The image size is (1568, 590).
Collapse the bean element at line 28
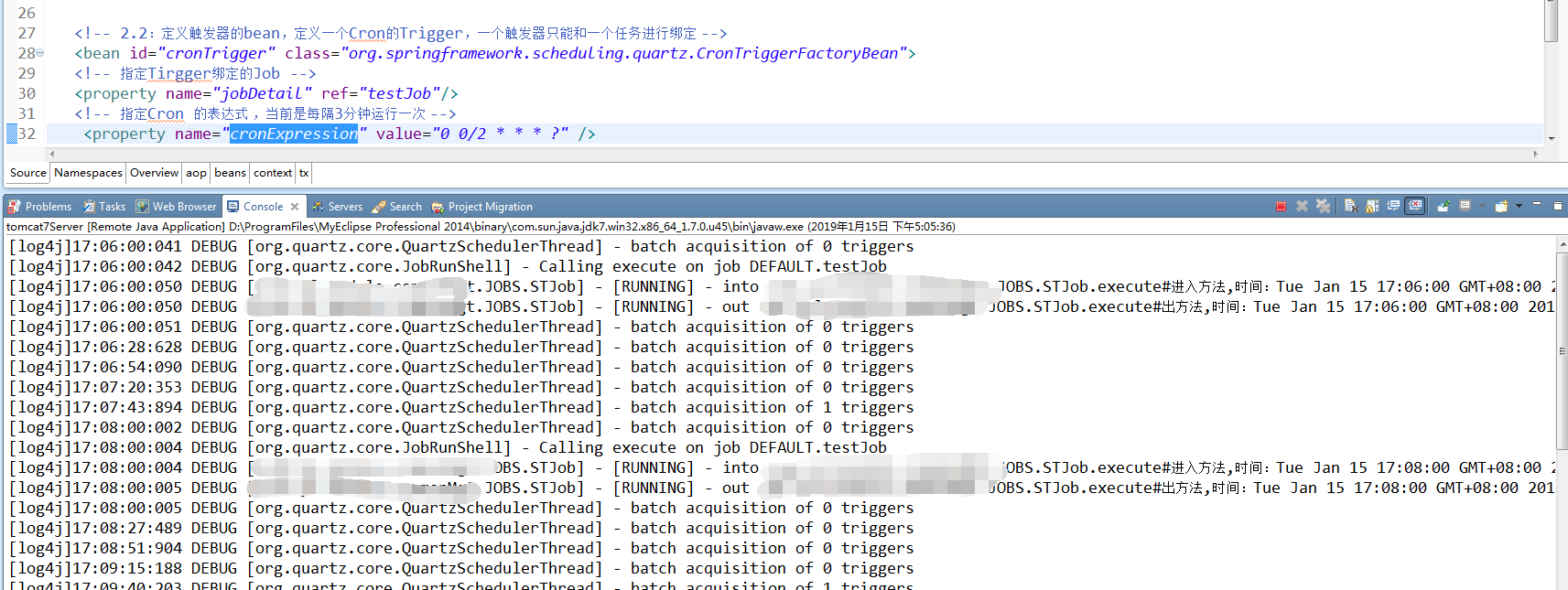click(x=39, y=54)
